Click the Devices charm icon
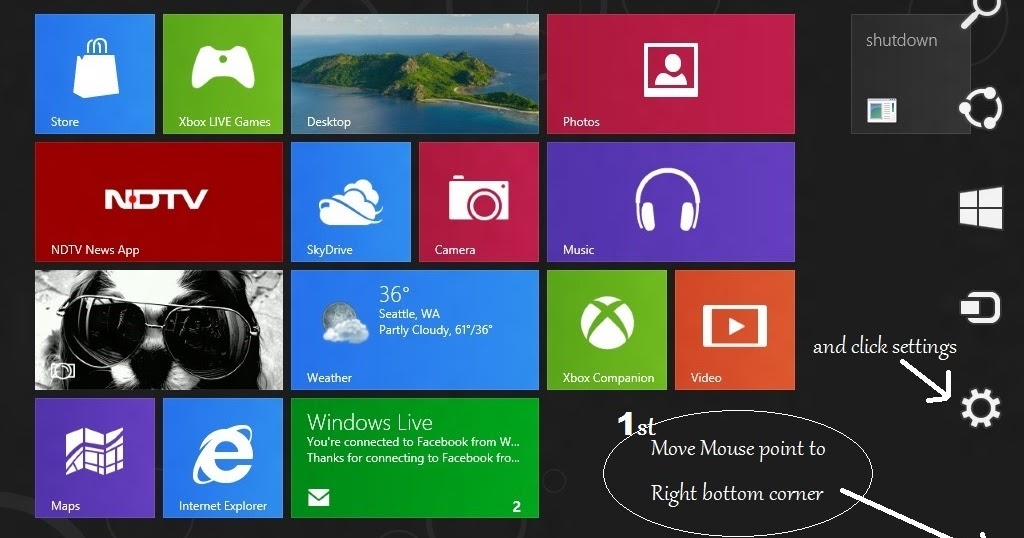 (x=981, y=307)
